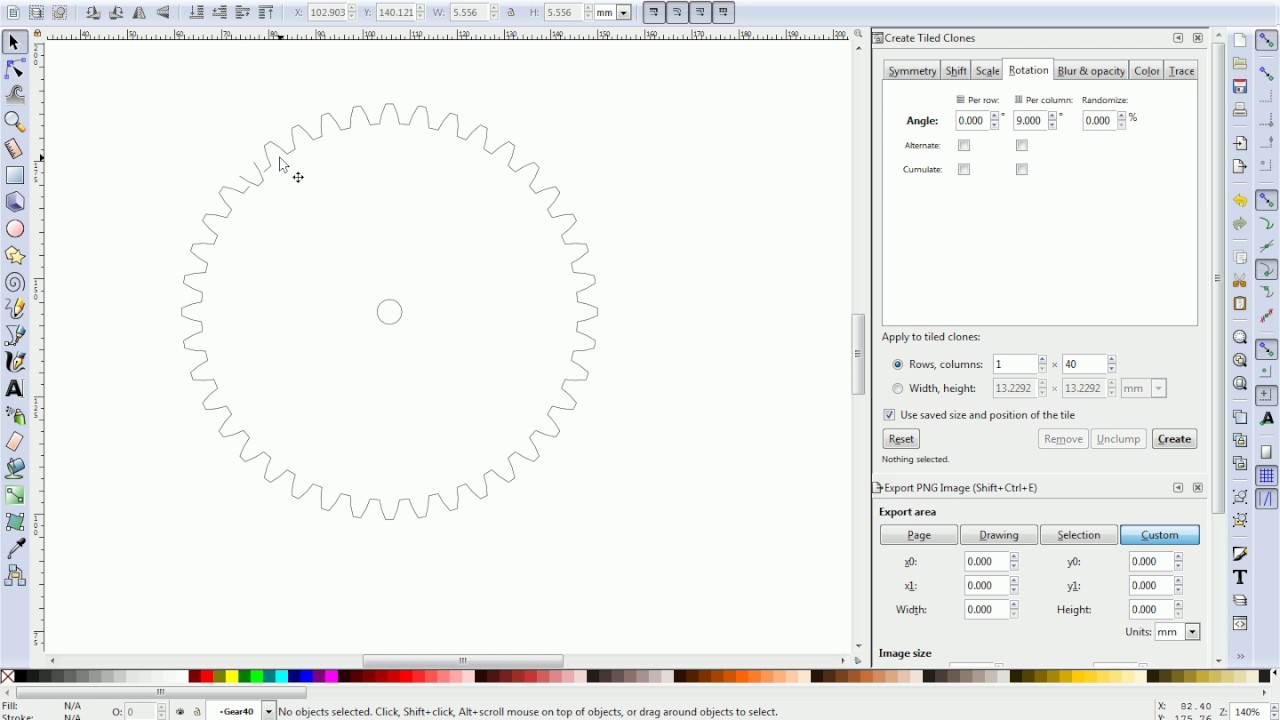Switch to the Symmetry tab
The height and width of the screenshot is (720, 1280).
pyautogui.click(x=912, y=71)
